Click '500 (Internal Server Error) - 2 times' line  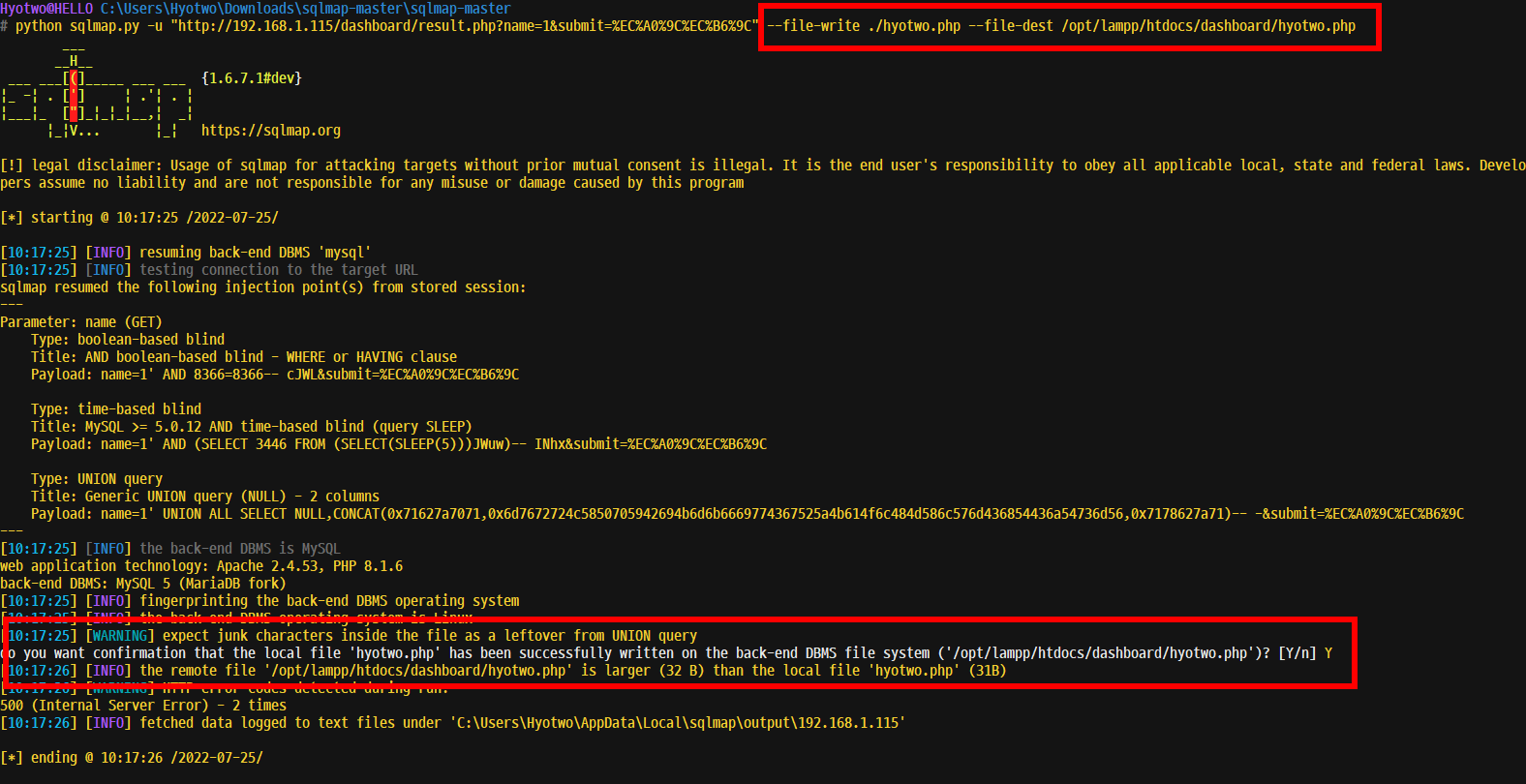[143, 706]
